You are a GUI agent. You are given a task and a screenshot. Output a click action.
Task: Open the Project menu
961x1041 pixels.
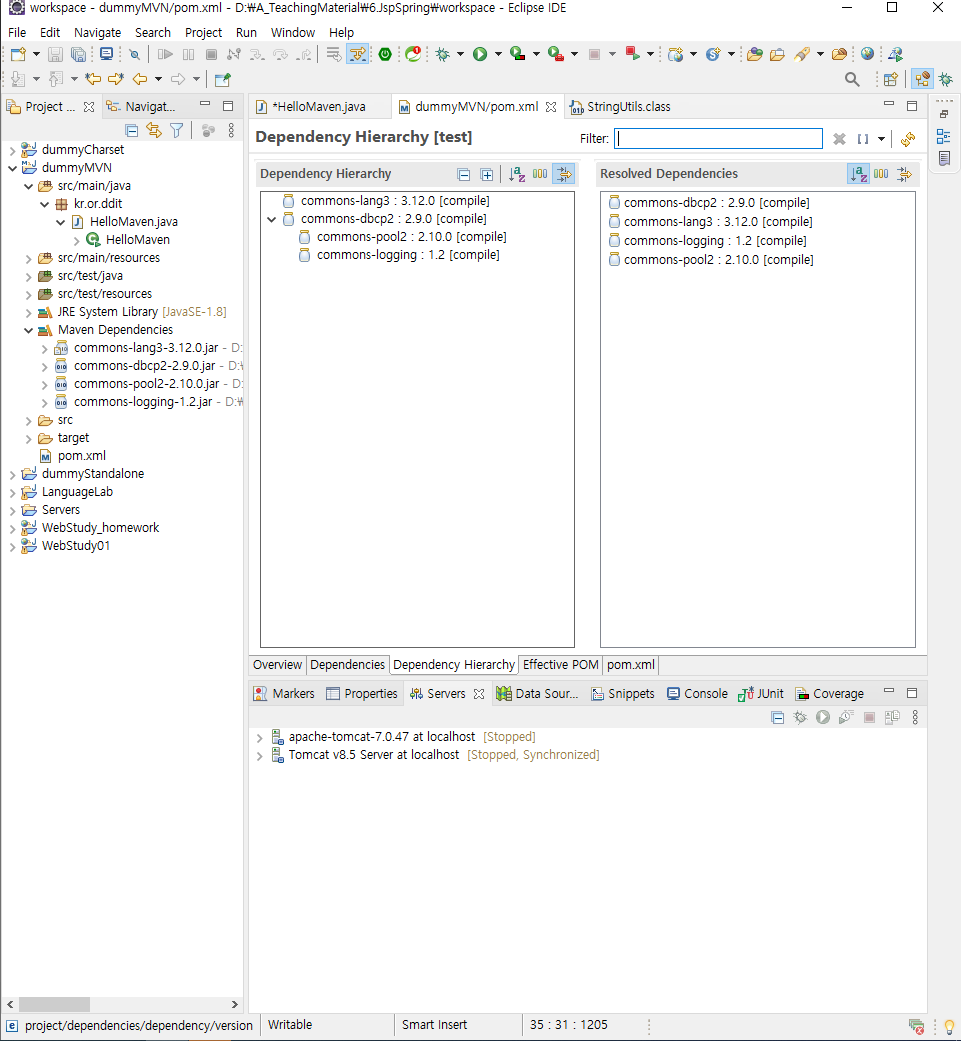pyautogui.click(x=203, y=33)
